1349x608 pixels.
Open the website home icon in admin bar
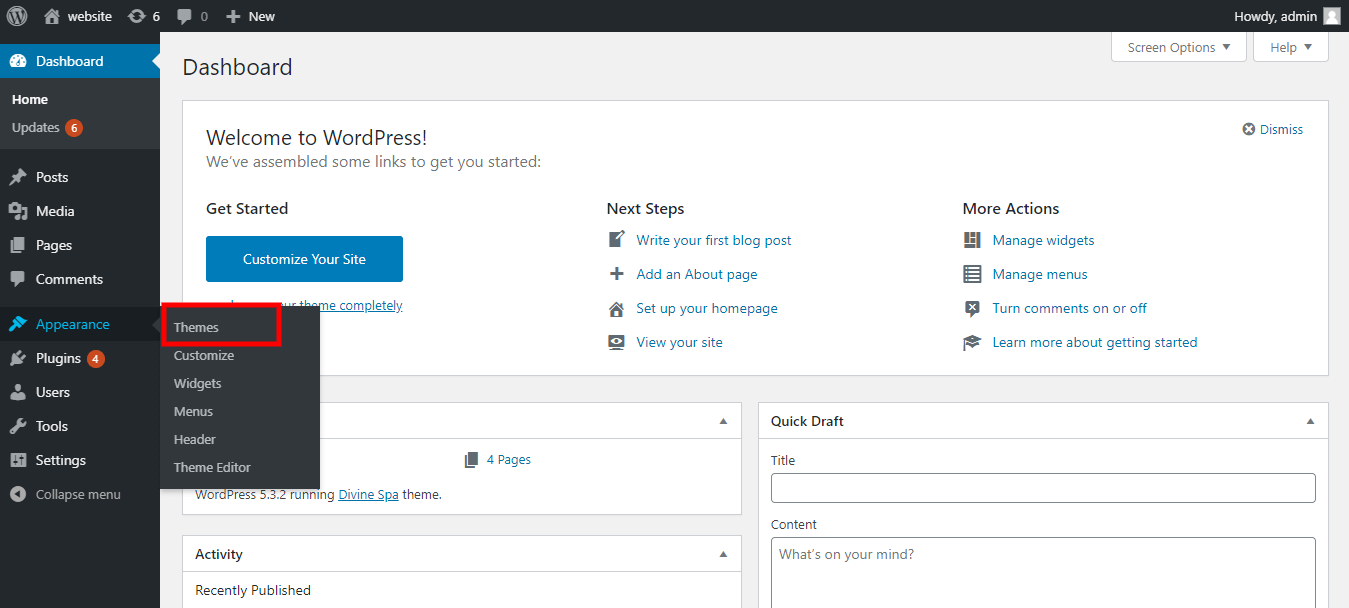click(52, 16)
